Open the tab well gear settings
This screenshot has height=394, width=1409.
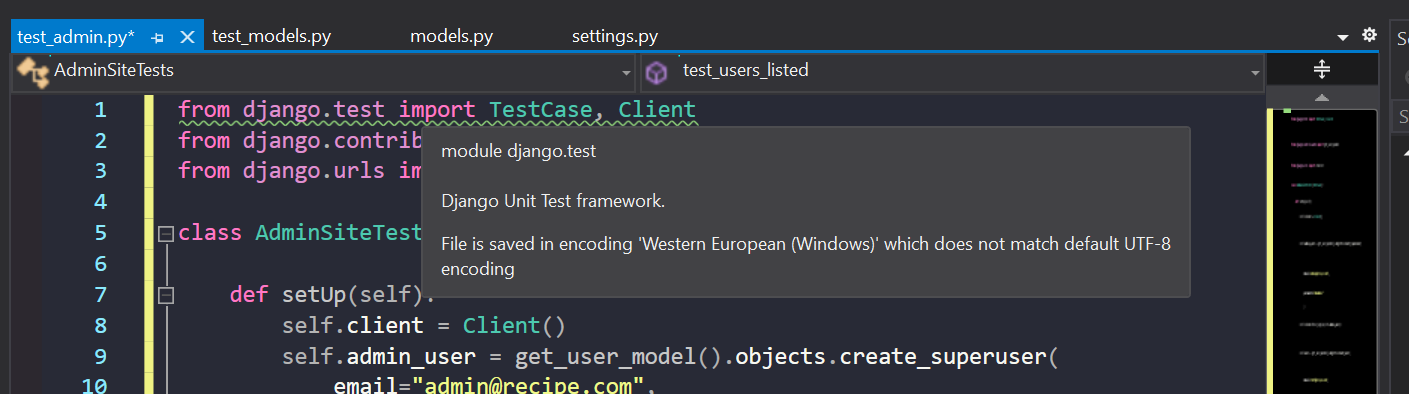1369,35
